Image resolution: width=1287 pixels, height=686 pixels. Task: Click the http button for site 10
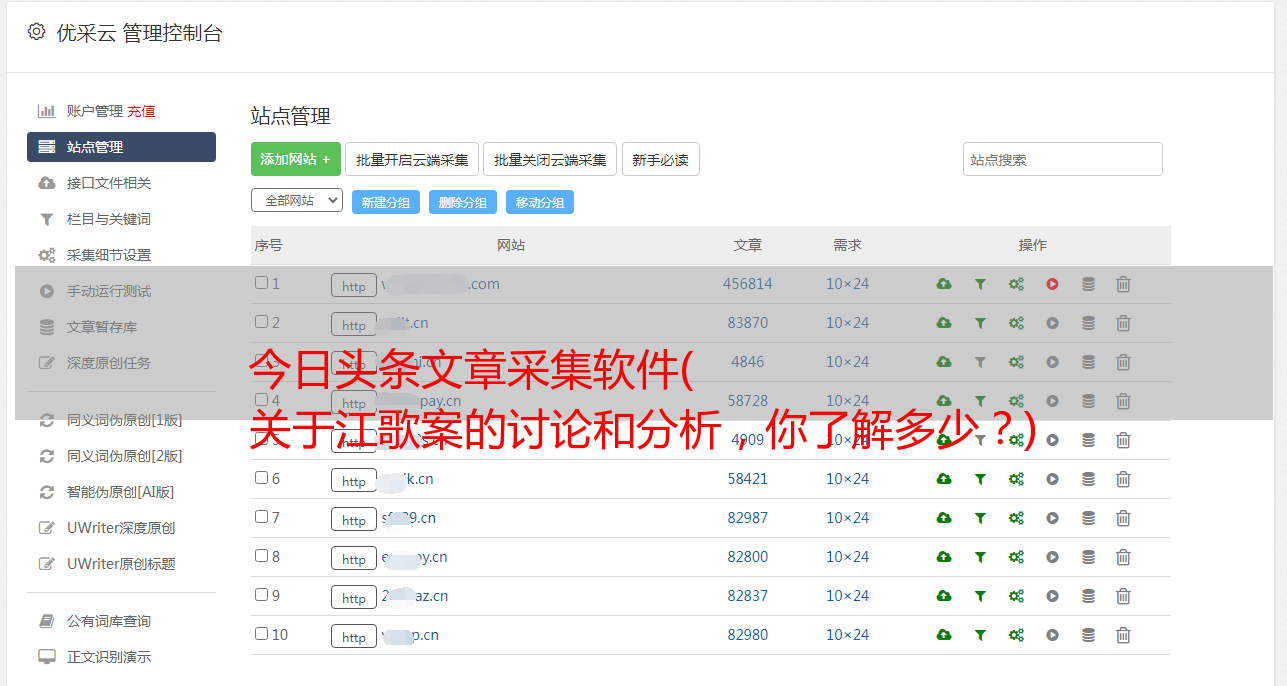[354, 636]
